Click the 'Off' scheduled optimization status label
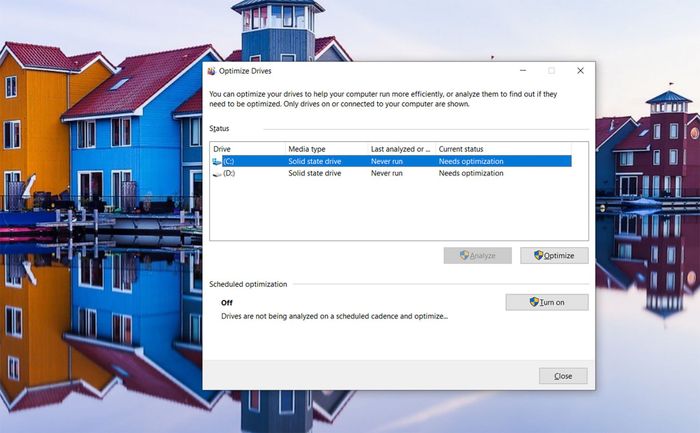The image size is (700, 433). pyautogui.click(x=227, y=302)
